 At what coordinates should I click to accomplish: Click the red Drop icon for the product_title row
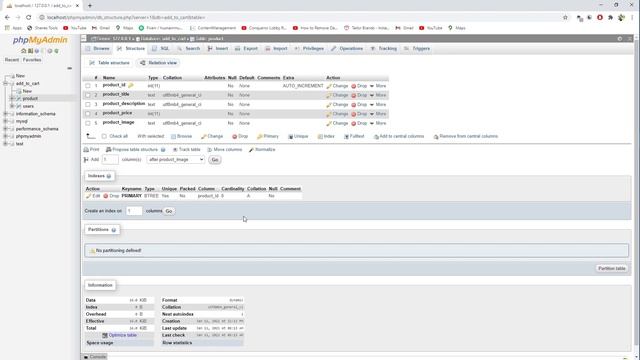tap(354, 96)
